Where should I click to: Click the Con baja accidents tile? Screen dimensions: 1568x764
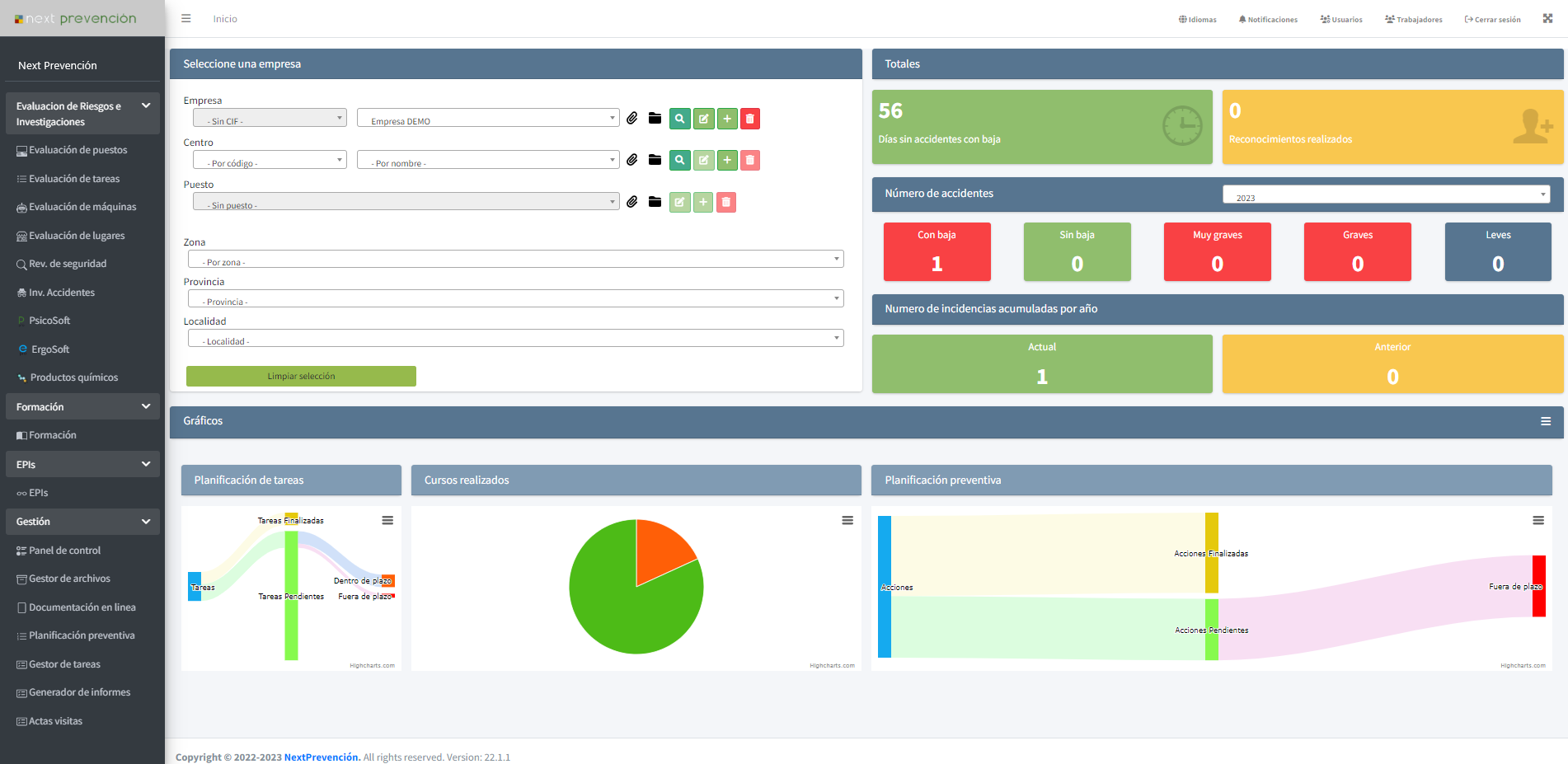(x=937, y=251)
